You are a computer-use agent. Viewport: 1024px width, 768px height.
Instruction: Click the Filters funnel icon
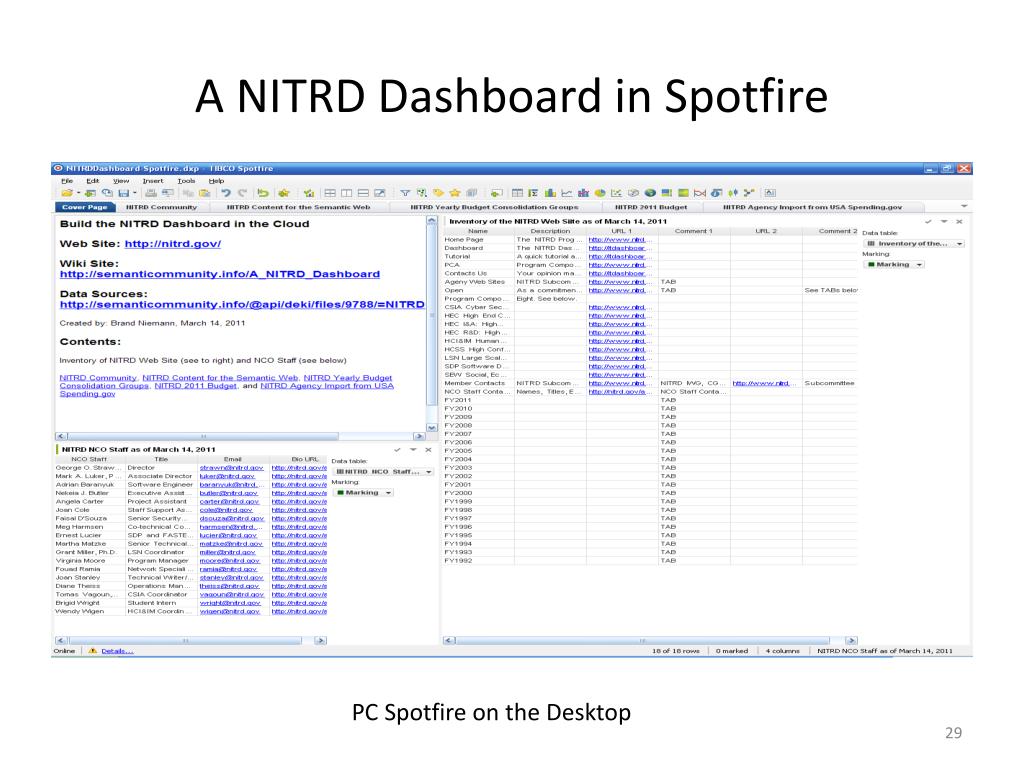coord(405,193)
